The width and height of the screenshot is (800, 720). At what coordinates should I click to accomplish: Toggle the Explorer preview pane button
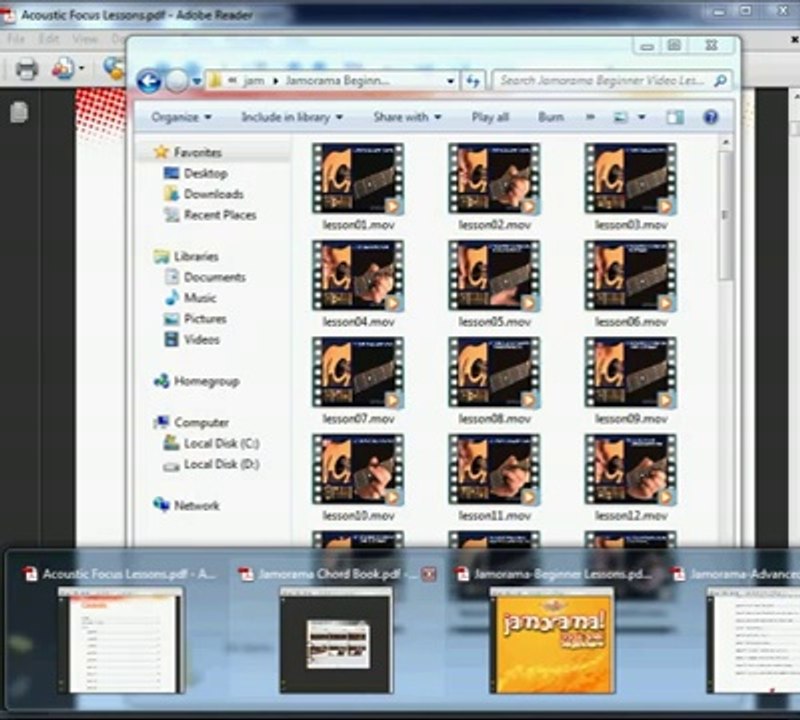pos(674,117)
